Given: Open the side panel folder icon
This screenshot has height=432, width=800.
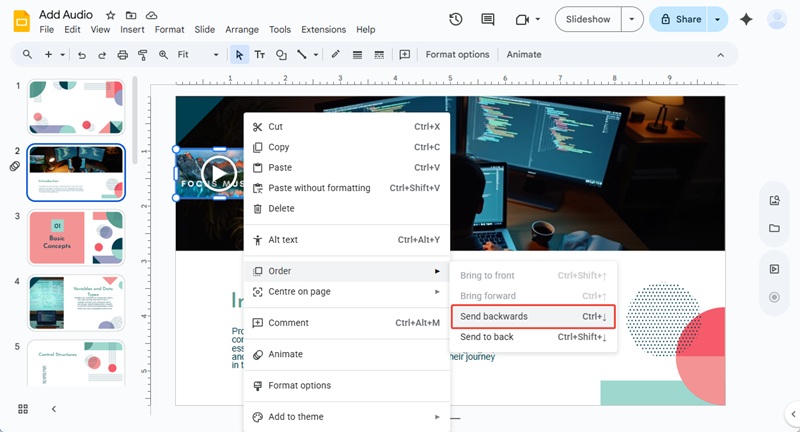Looking at the screenshot, I should tap(774, 228).
